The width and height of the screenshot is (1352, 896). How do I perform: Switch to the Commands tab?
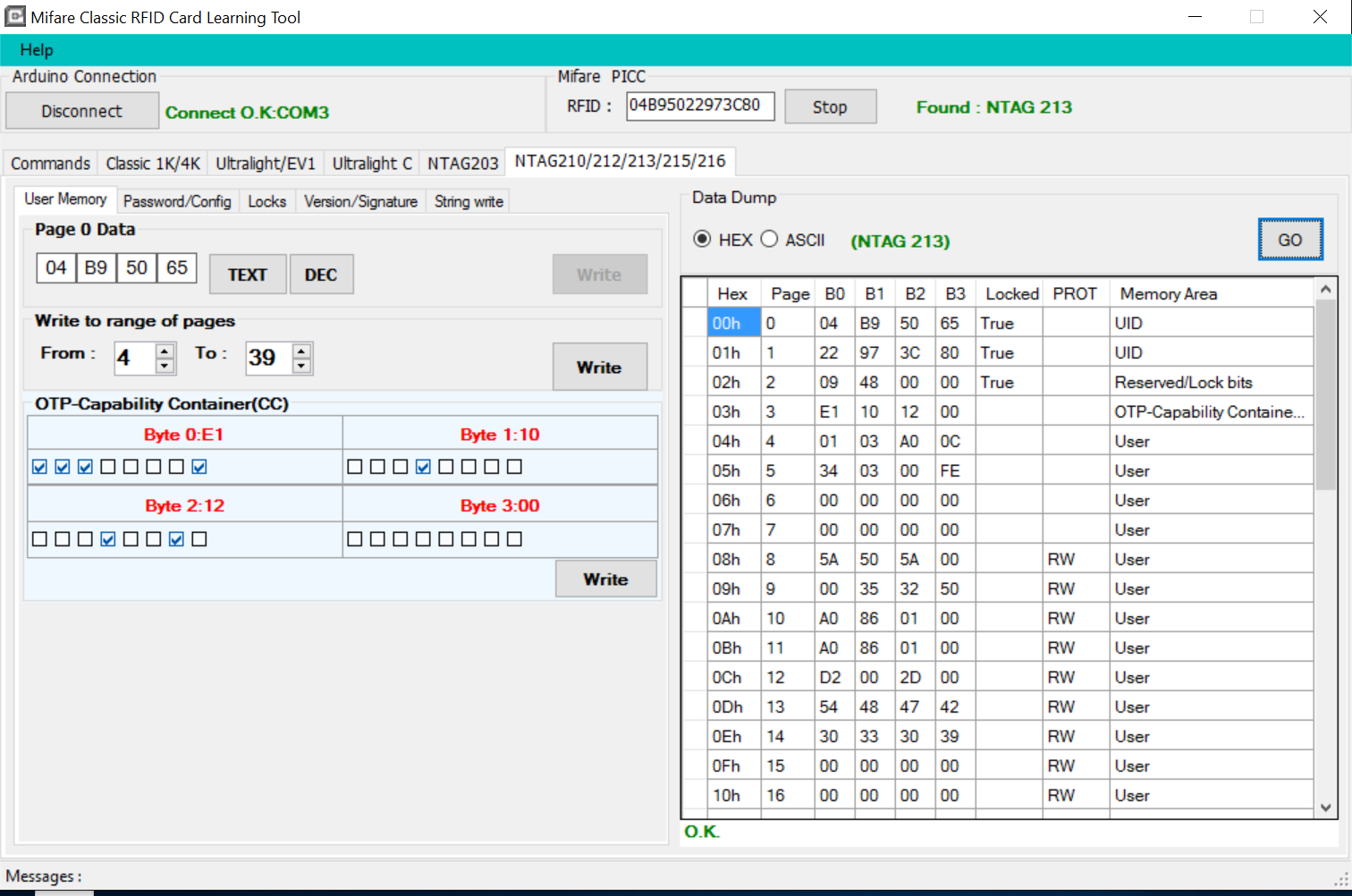click(50, 164)
